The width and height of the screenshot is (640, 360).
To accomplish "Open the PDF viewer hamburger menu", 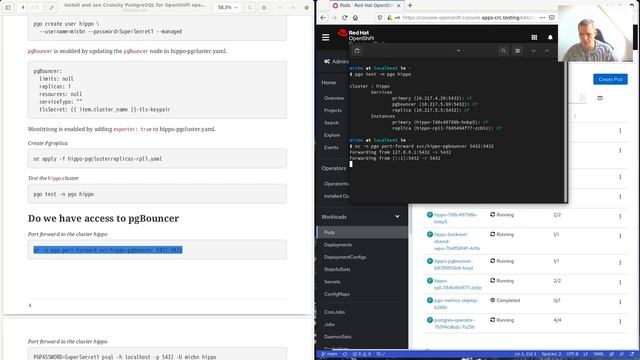I will (x=264, y=7).
